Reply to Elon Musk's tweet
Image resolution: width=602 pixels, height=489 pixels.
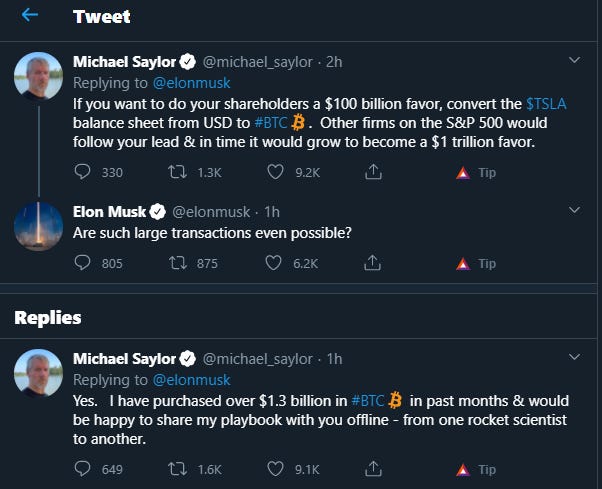point(83,263)
